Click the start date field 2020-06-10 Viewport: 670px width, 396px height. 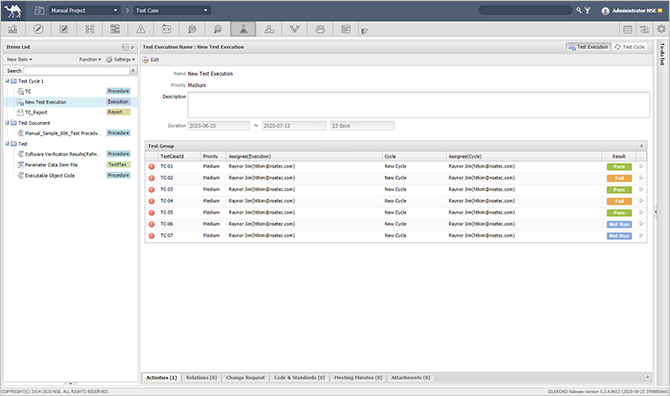pyautogui.click(x=219, y=126)
